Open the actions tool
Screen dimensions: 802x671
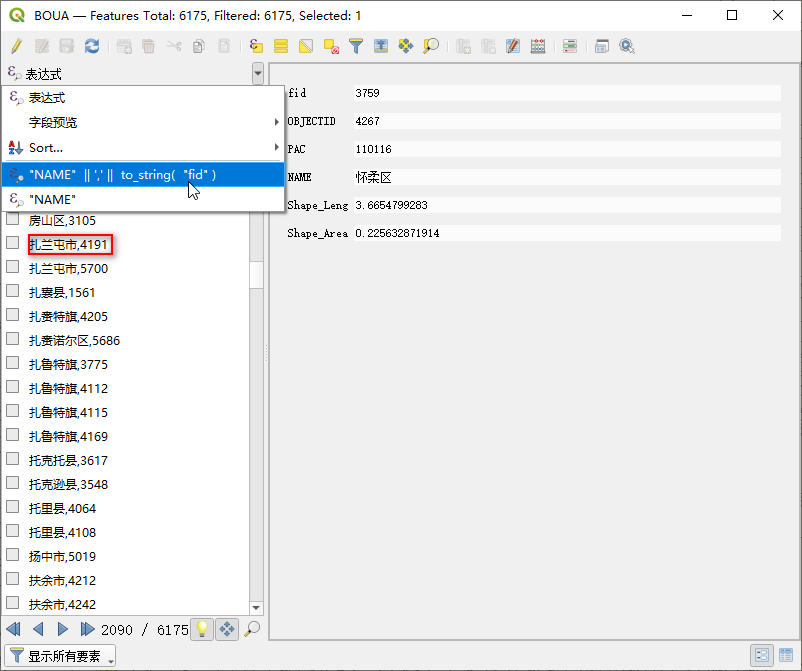click(x=627, y=46)
